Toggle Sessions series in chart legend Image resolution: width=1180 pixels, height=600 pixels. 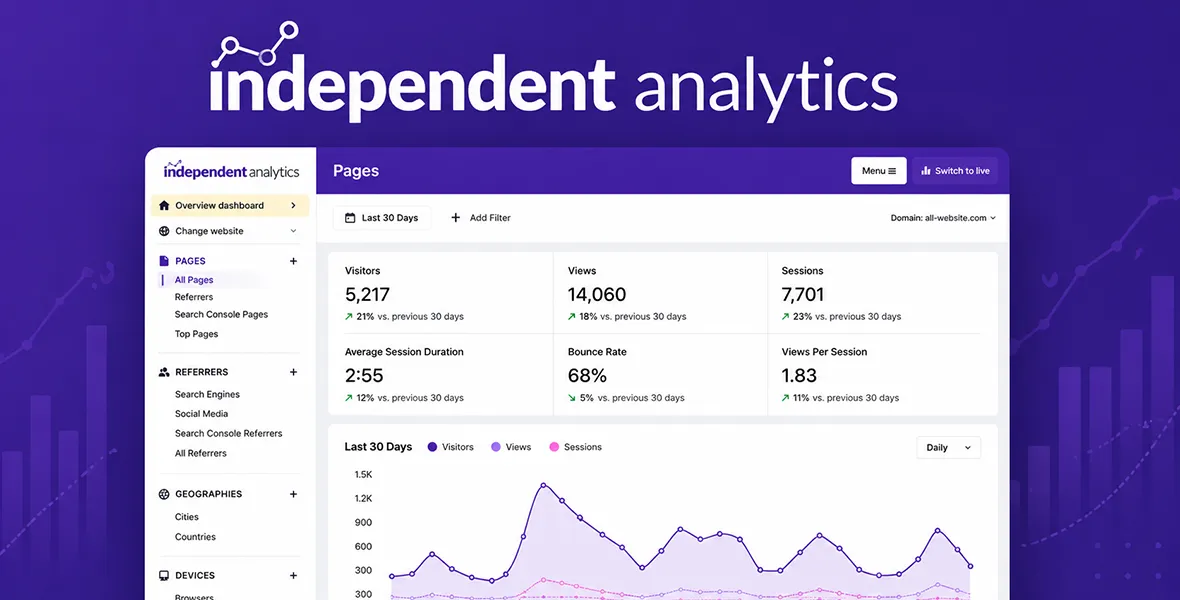pos(576,447)
